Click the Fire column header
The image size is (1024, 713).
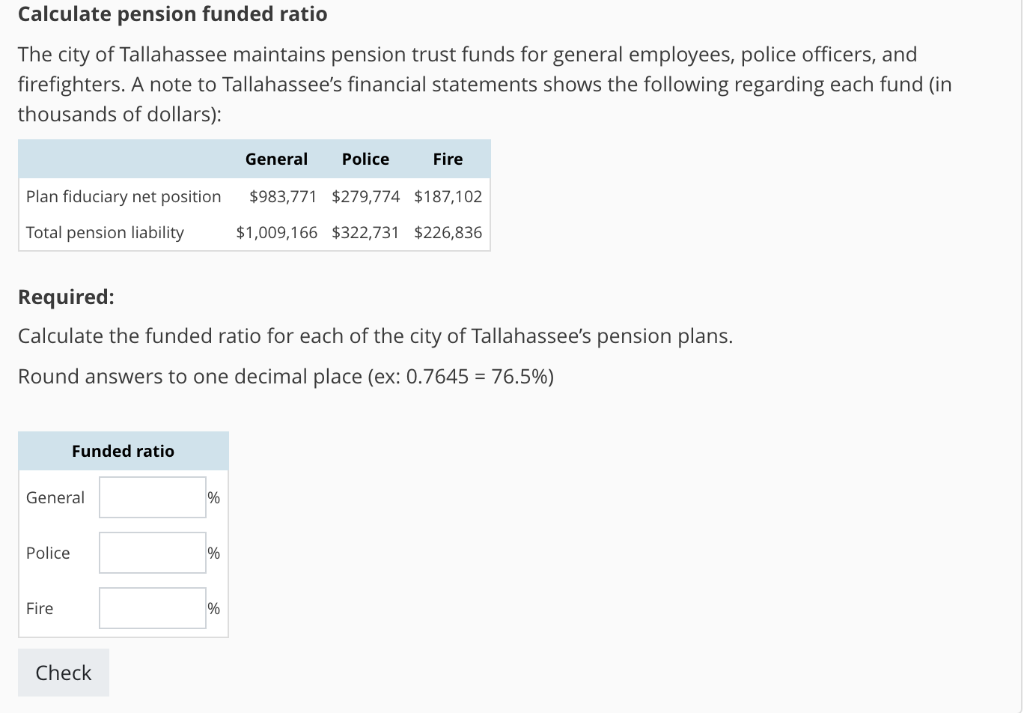pos(447,158)
